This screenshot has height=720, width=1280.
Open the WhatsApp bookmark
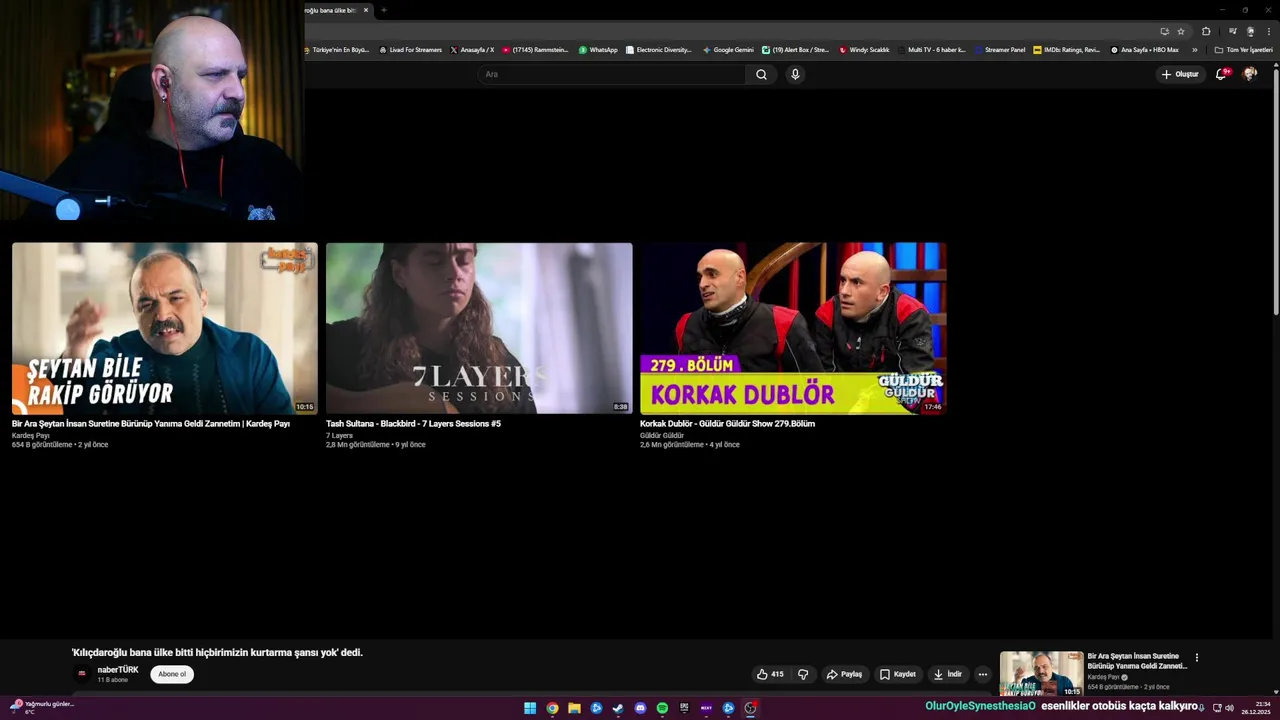click(598, 50)
